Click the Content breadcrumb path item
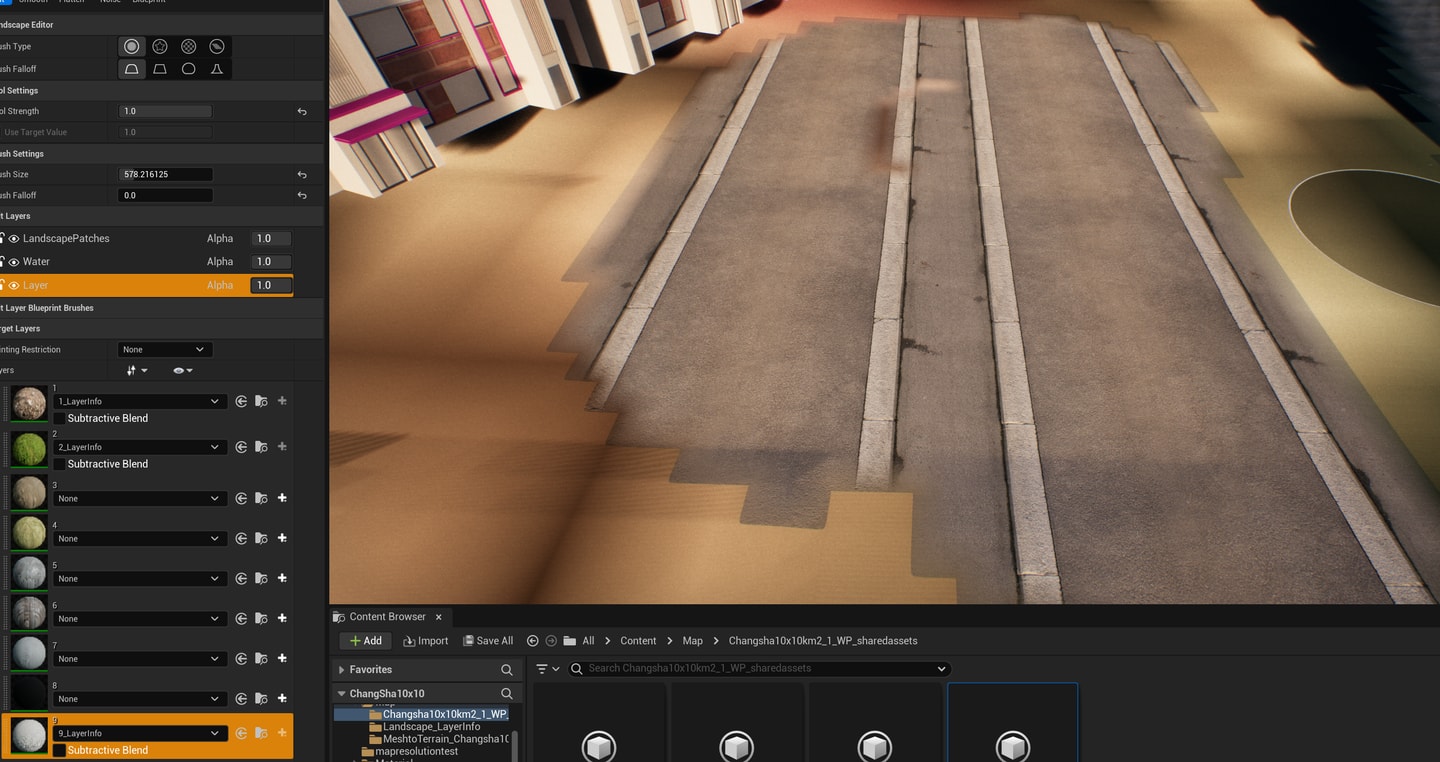1440x762 pixels. tap(638, 641)
